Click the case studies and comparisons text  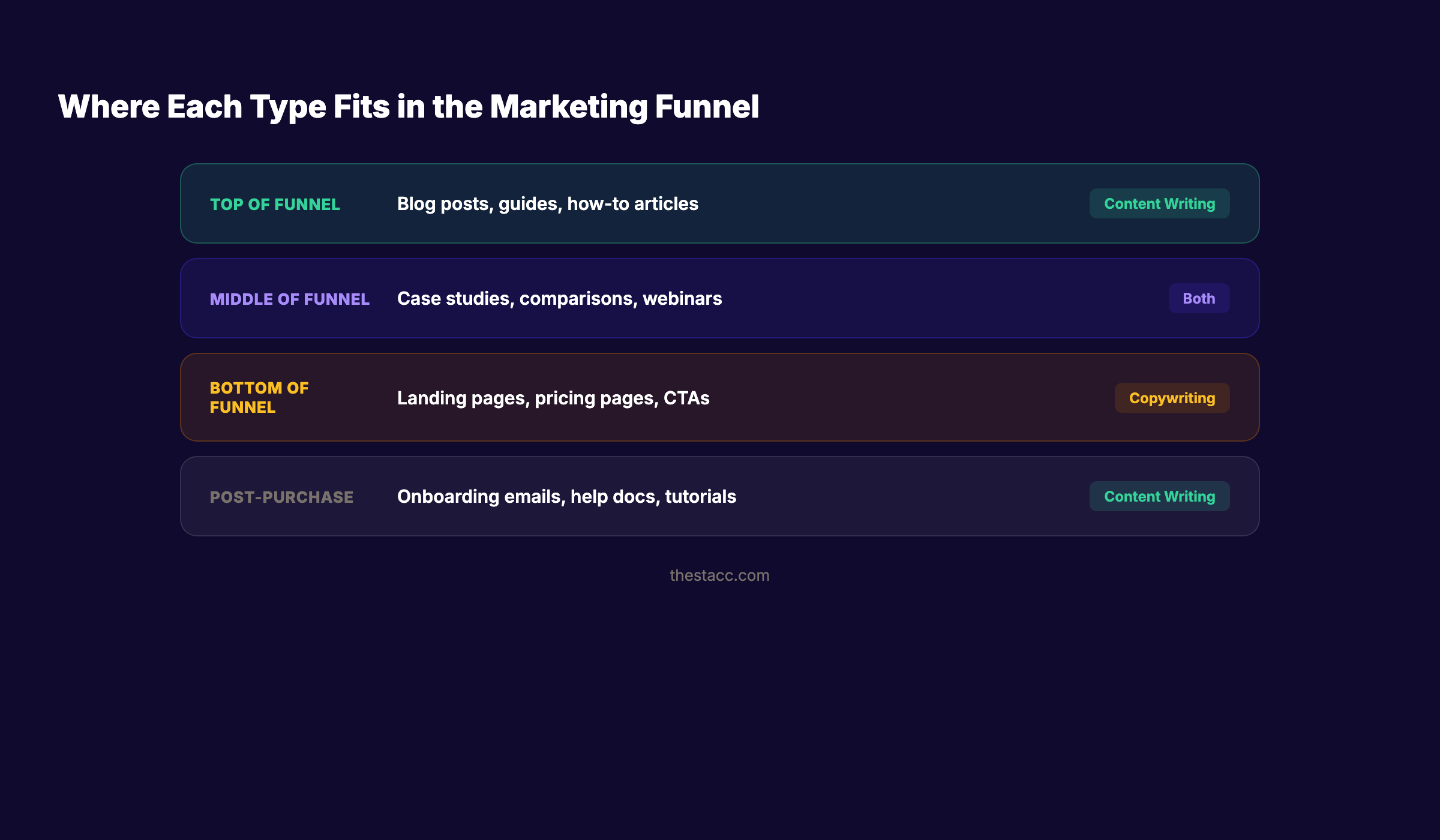coord(559,298)
